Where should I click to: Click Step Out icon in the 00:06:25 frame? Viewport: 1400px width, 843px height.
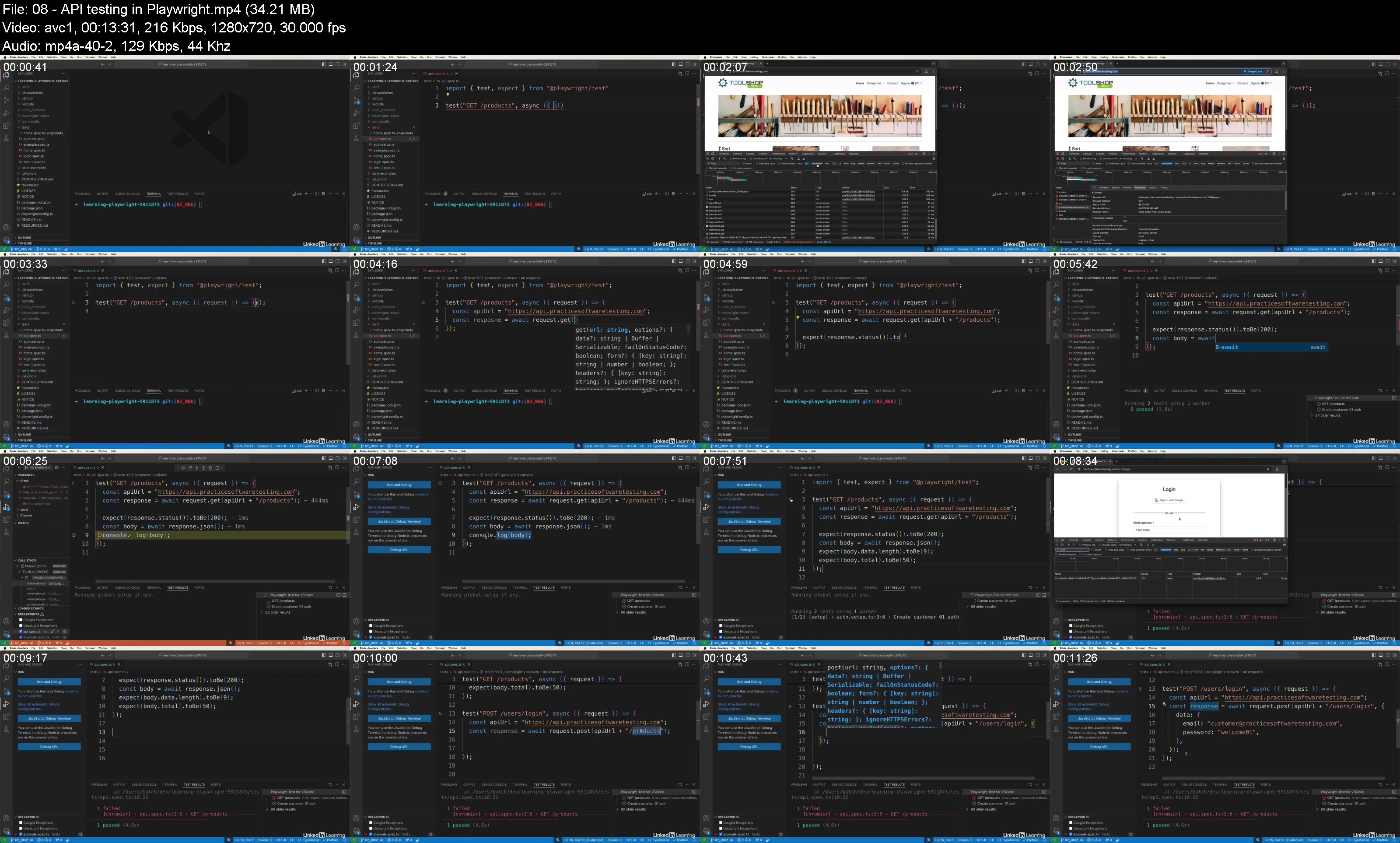pyautogui.click(x=204, y=468)
